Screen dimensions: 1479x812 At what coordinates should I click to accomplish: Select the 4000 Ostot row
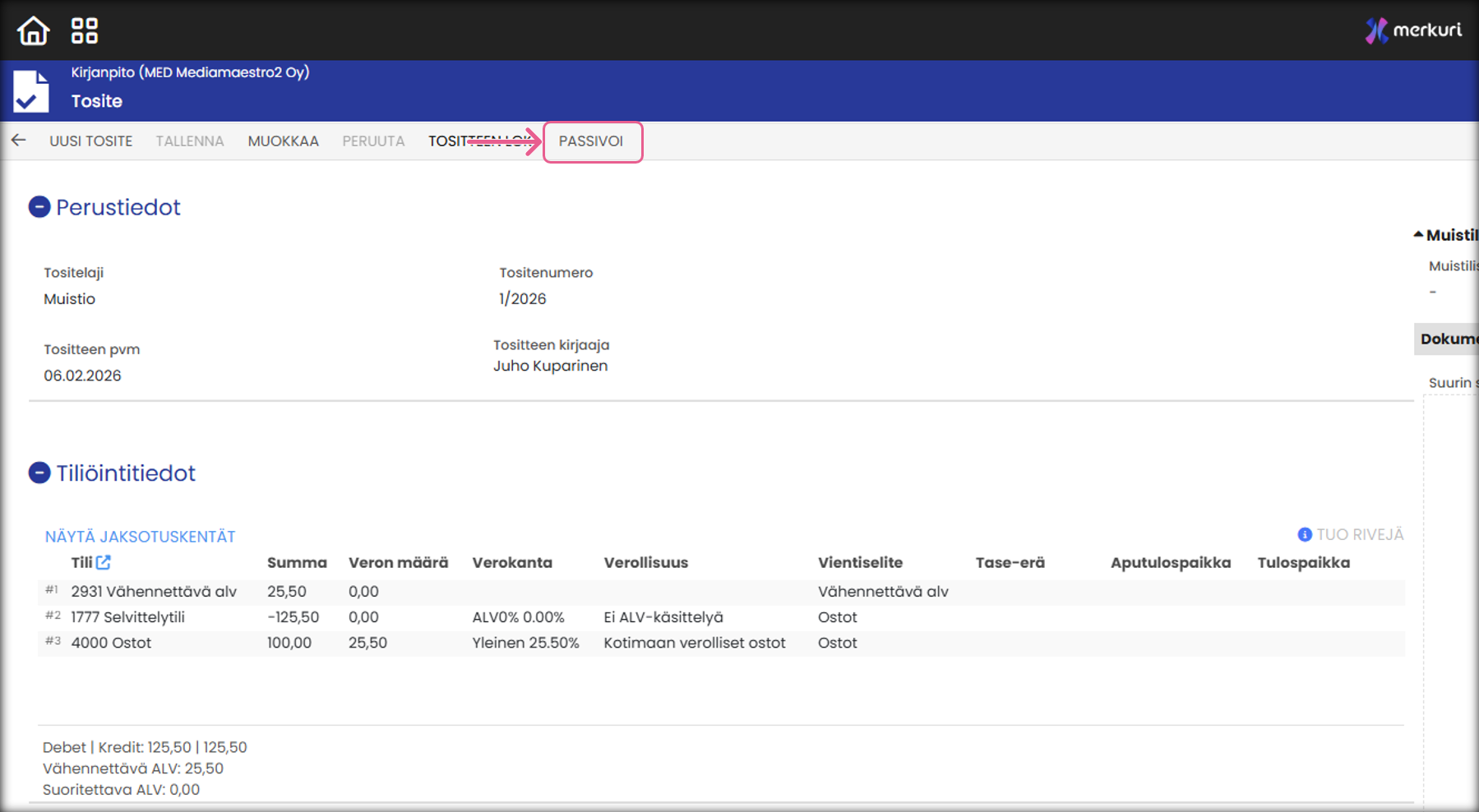coord(111,643)
